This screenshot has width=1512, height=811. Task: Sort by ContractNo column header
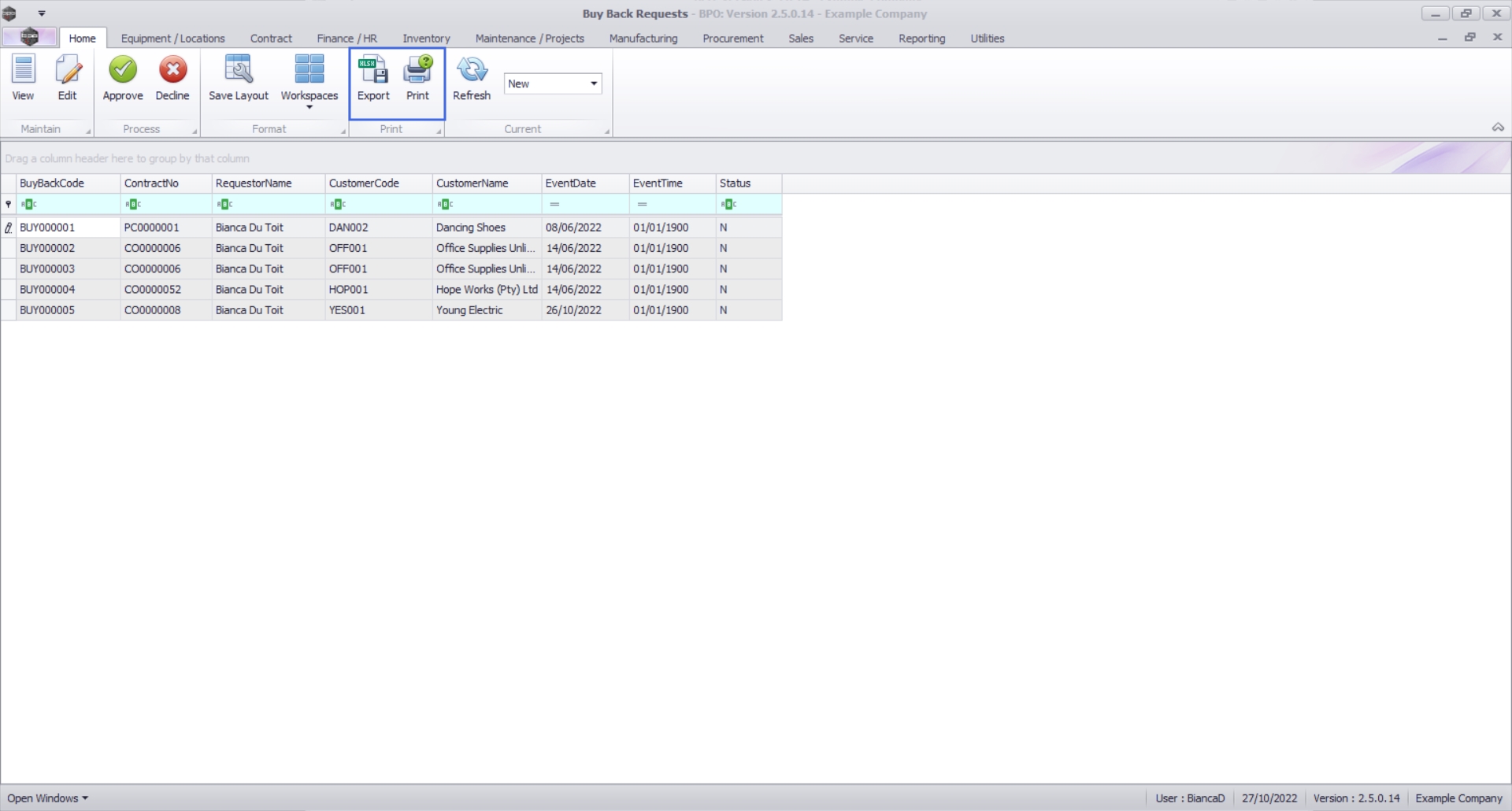click(166, 183)
